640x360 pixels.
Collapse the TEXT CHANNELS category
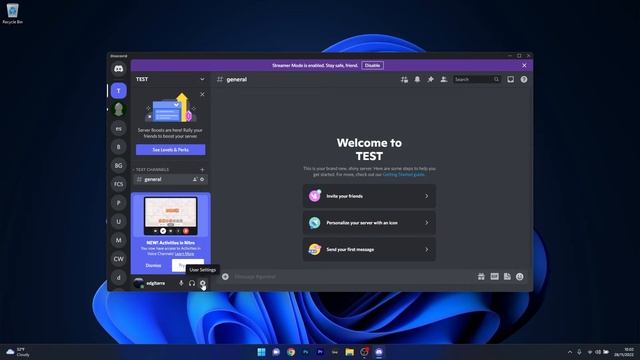152,169
